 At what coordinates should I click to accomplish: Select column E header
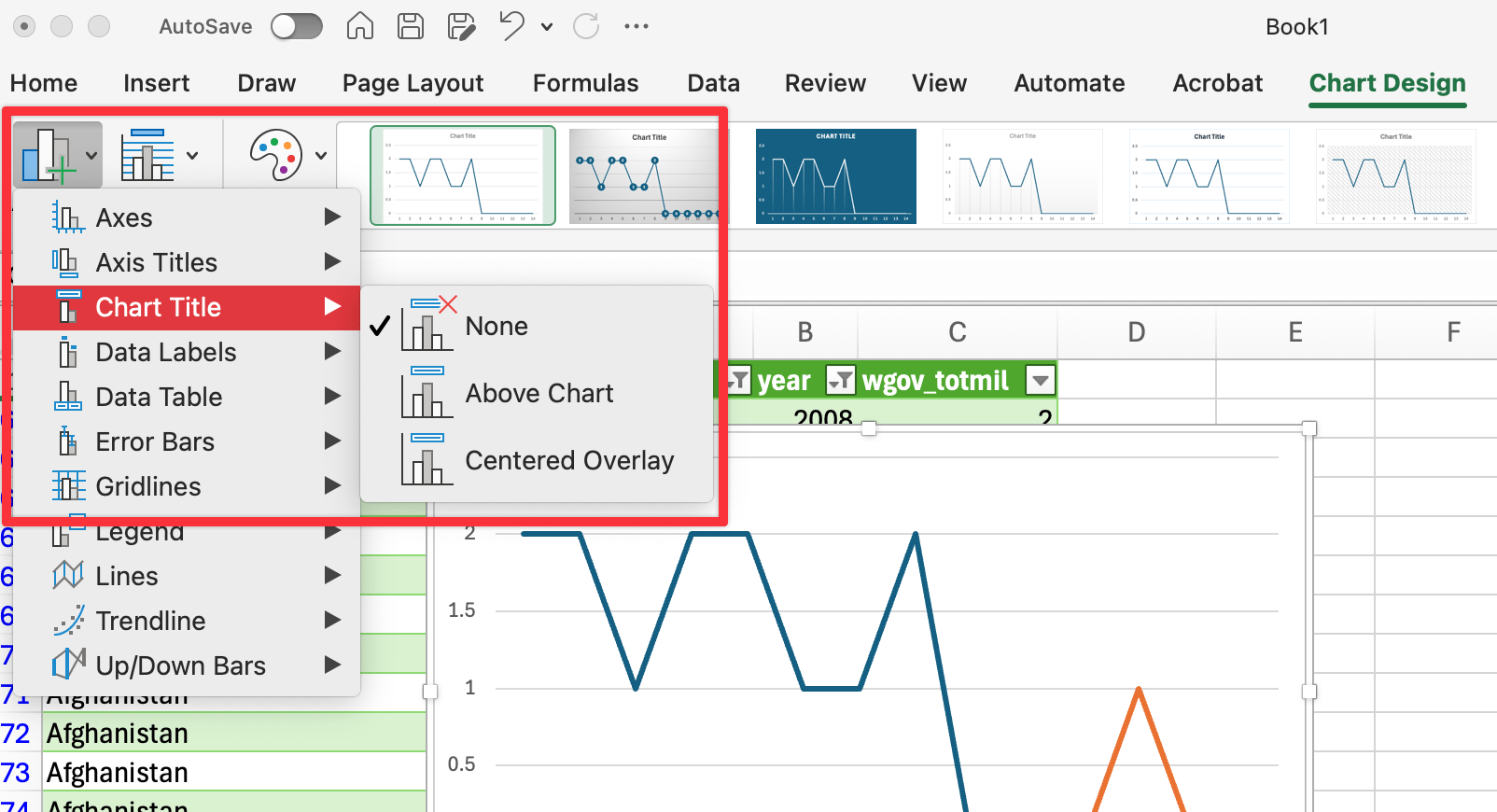pos(1294,332)
